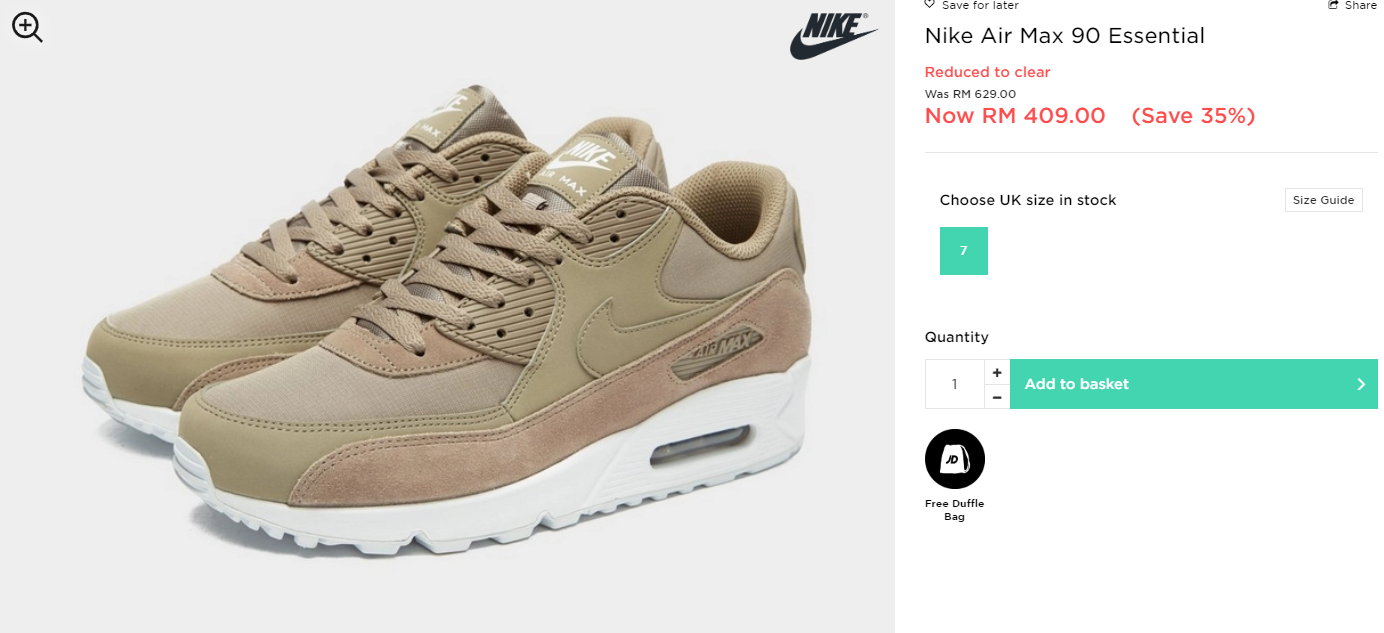Decrease quantity with the minus button
Screen dimensions: 1384x633
coord(997,397)
